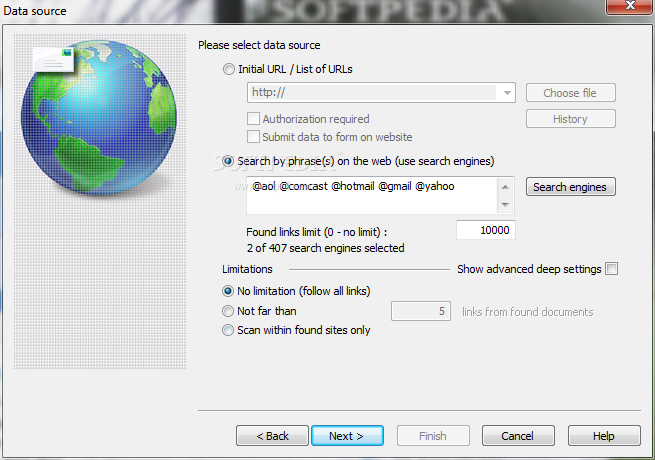Open the Search engines button
The image size is (655, 460).
[x=570, y=187]
